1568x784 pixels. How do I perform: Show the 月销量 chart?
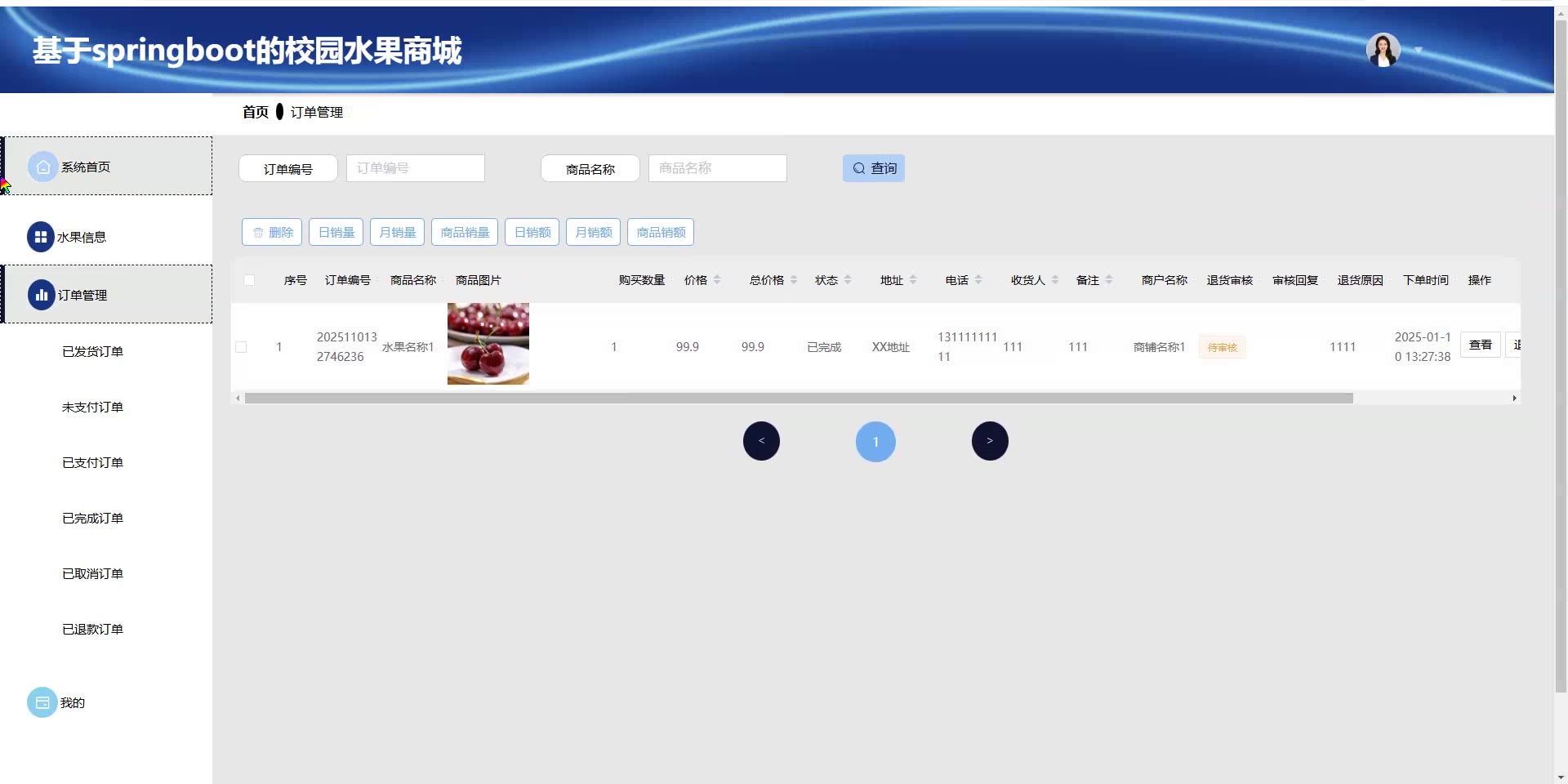tap(397, 232)
